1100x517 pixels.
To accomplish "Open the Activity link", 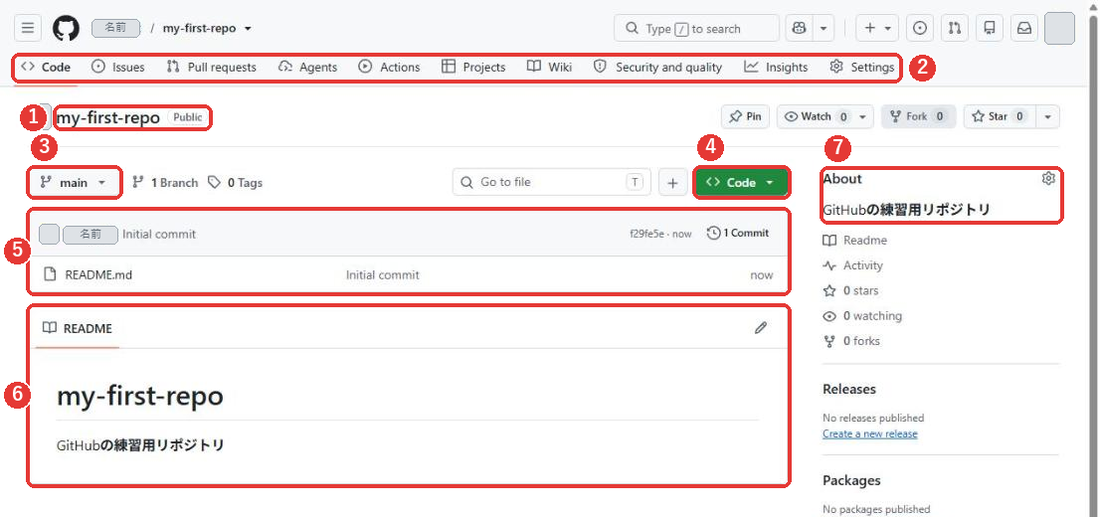I will coord(853,266).
